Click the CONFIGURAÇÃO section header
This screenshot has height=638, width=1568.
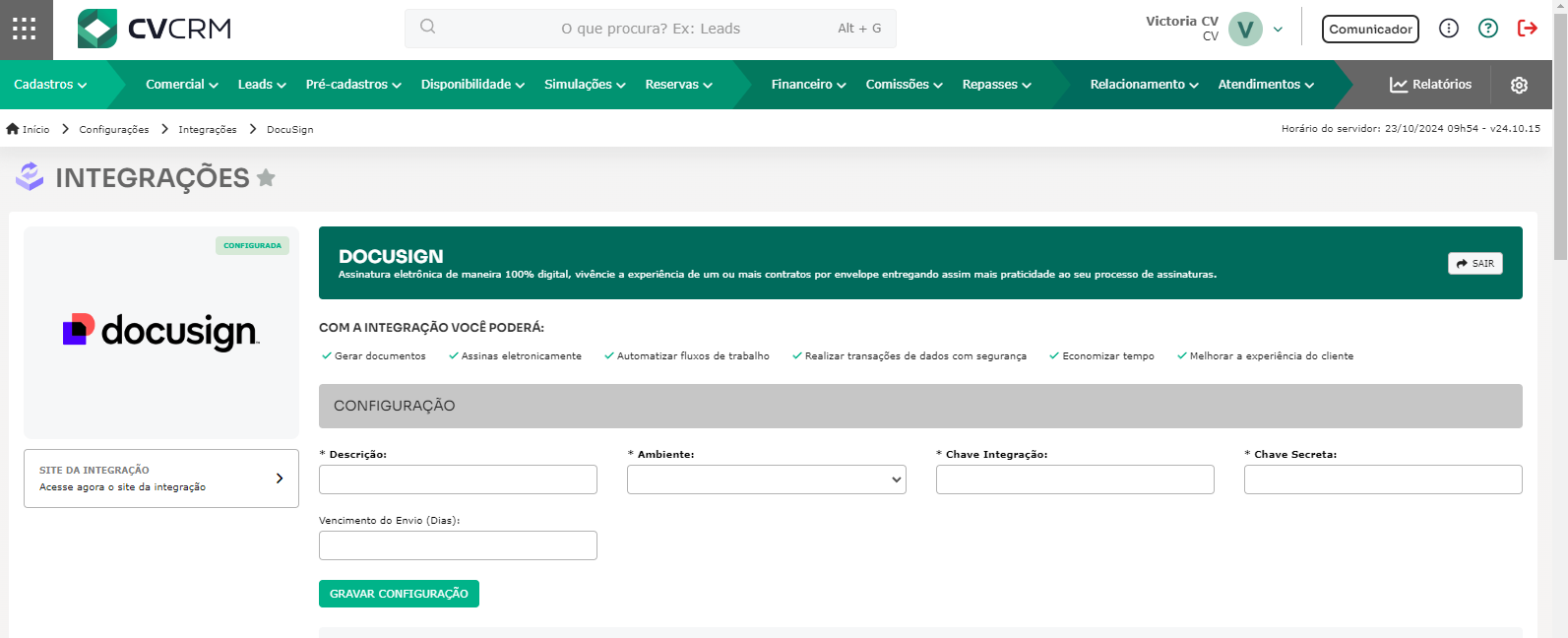(x=920, y=406)
